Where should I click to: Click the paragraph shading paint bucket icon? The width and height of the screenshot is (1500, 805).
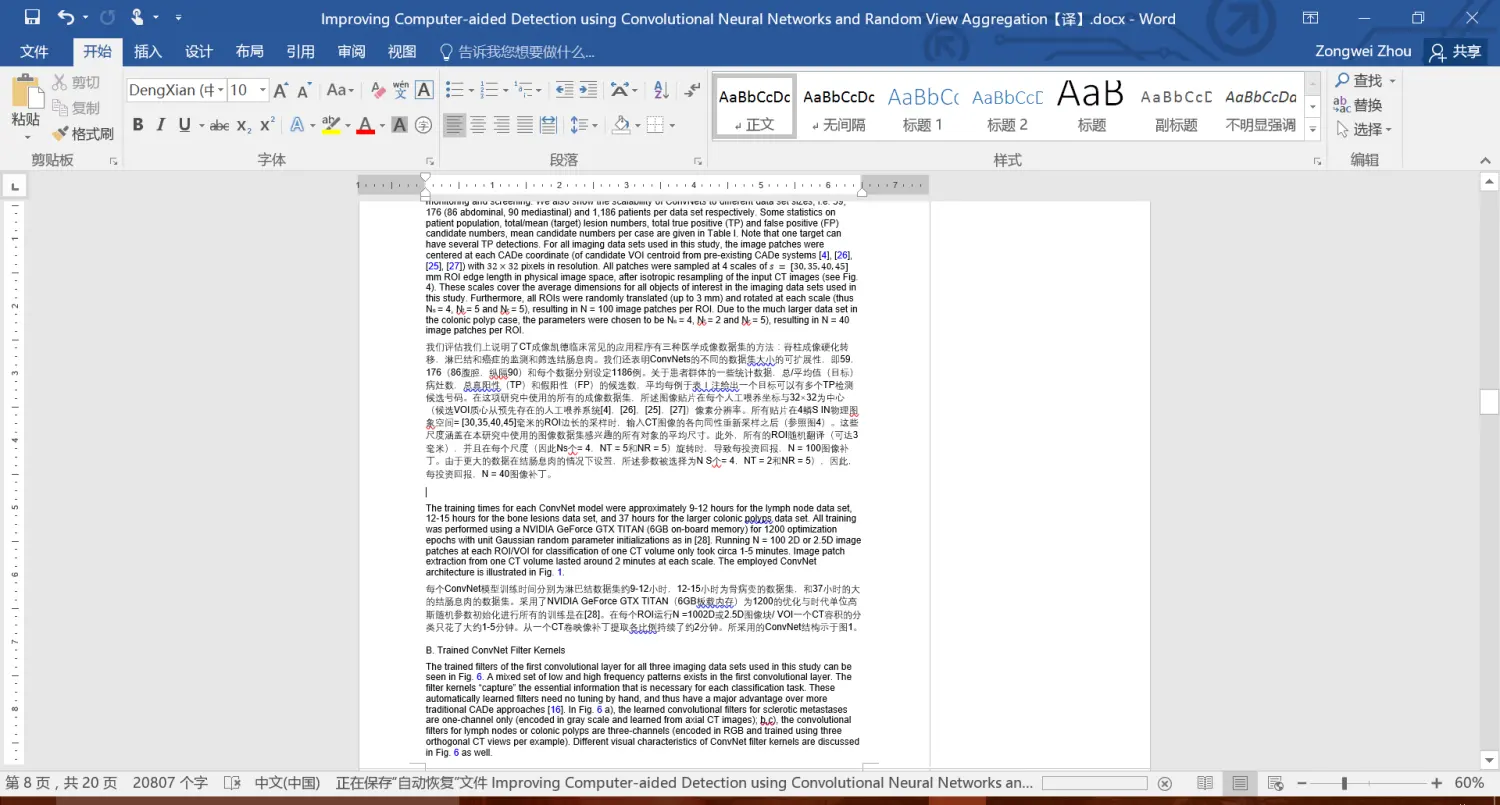620,125
